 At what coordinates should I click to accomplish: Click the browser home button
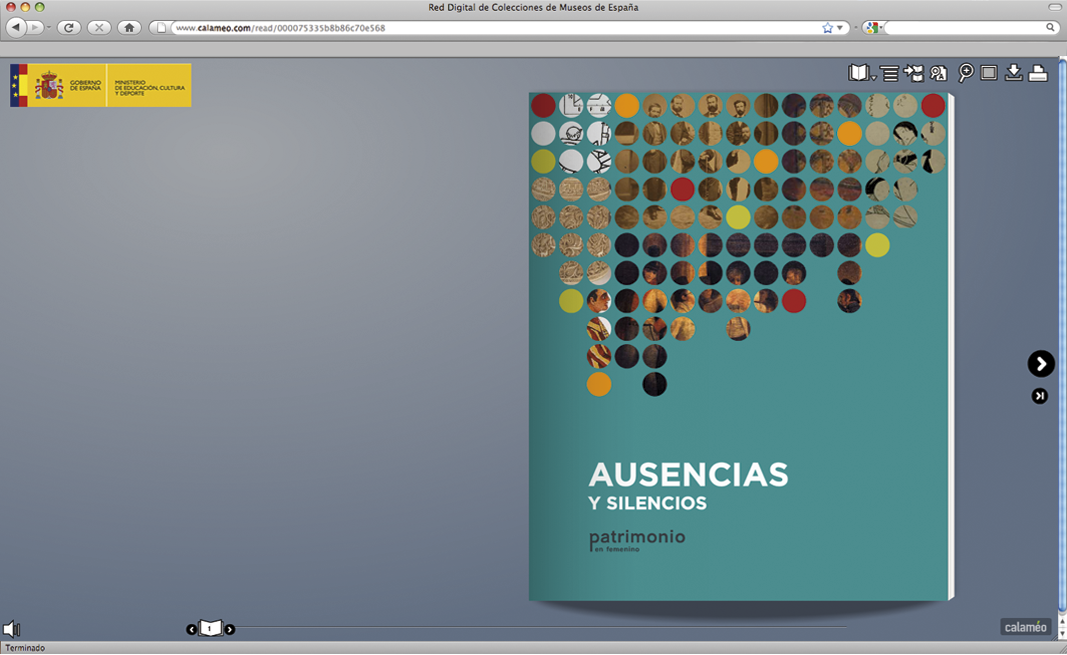[129, 28]
